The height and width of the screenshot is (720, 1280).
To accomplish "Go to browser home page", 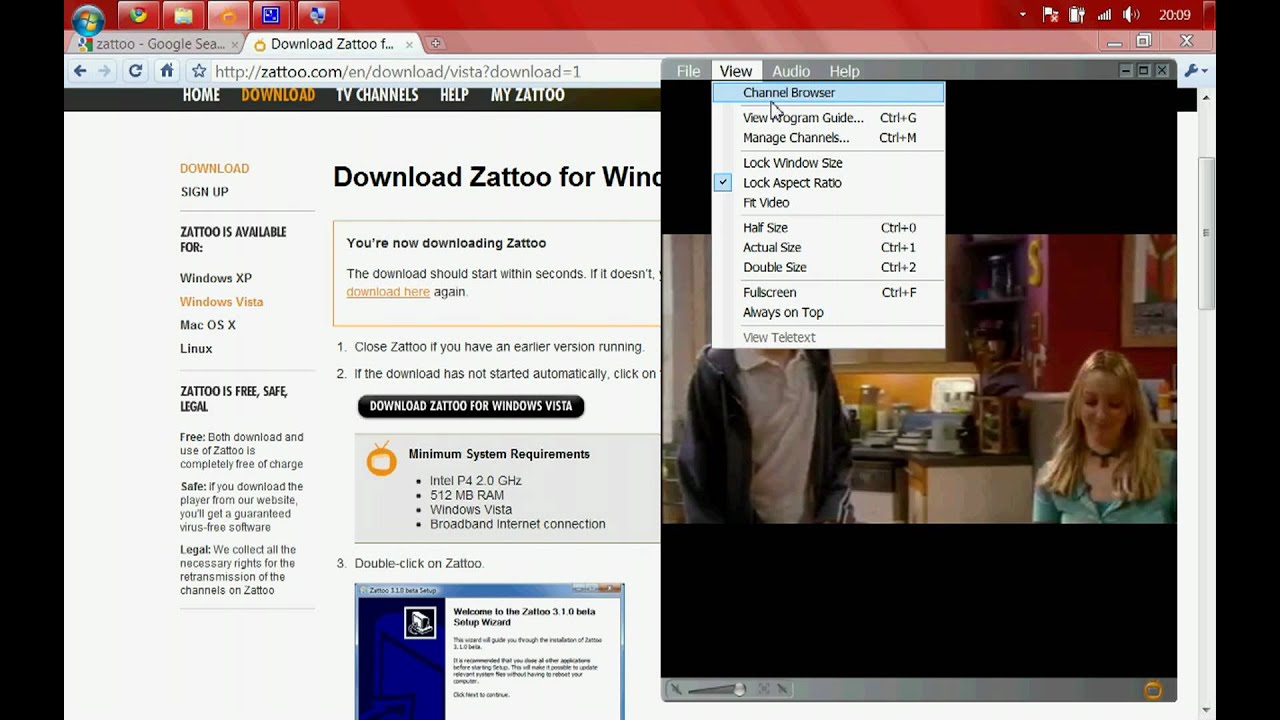I will click(x=167, y=71).
